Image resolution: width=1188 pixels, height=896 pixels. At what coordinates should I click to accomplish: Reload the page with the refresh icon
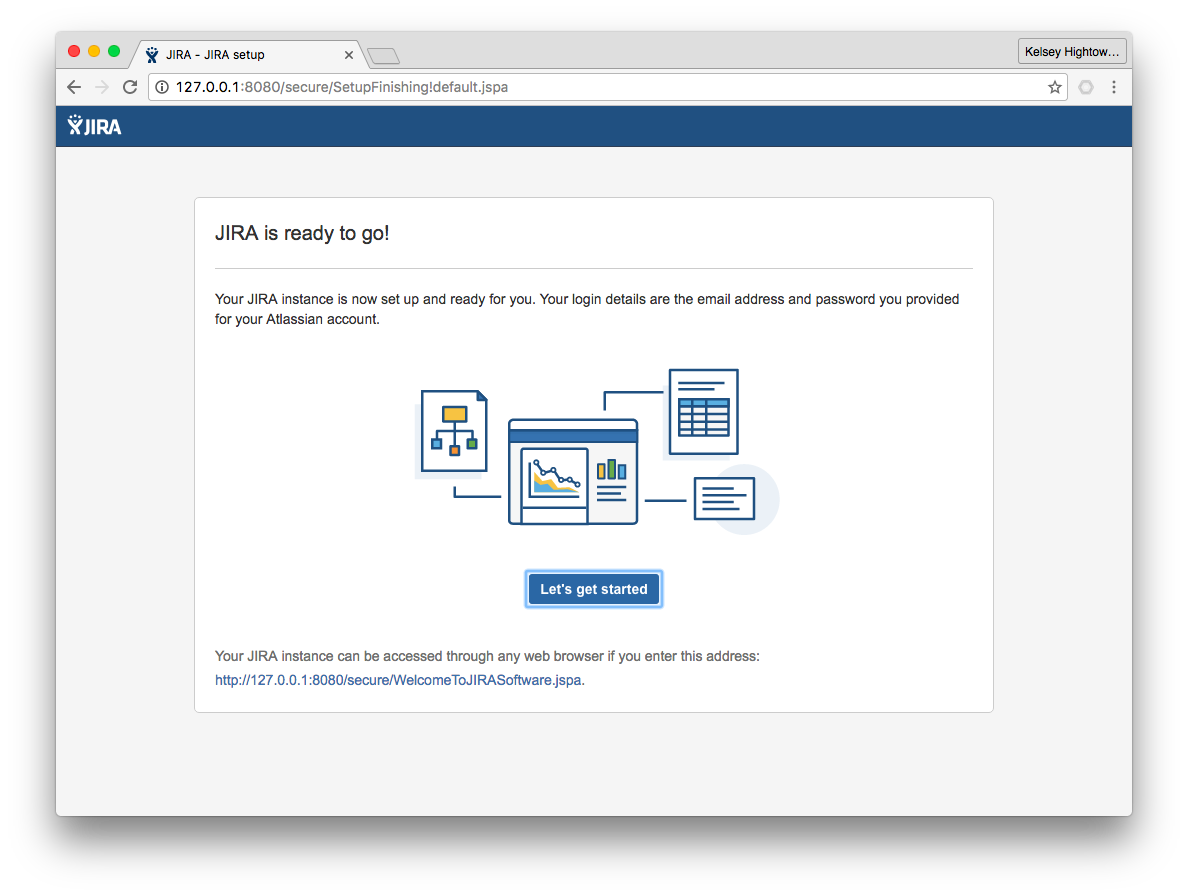(130, 87)
